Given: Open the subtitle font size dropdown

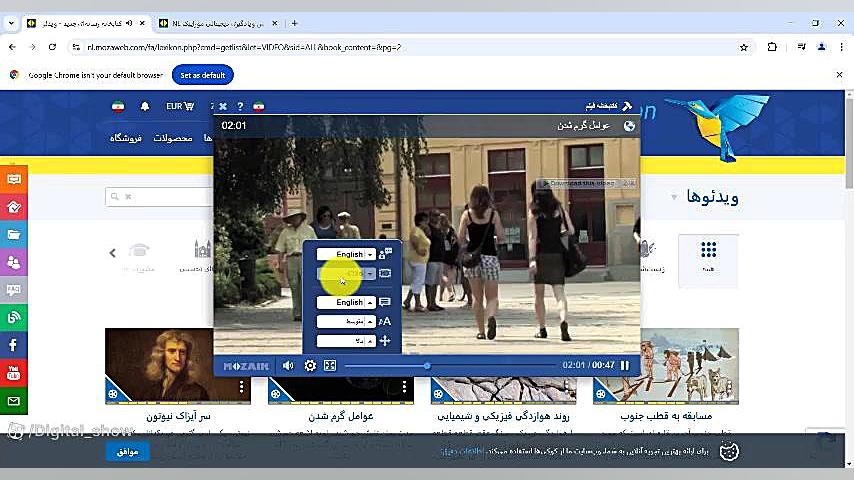Looking at the screenshot, I should pos(346,321).
